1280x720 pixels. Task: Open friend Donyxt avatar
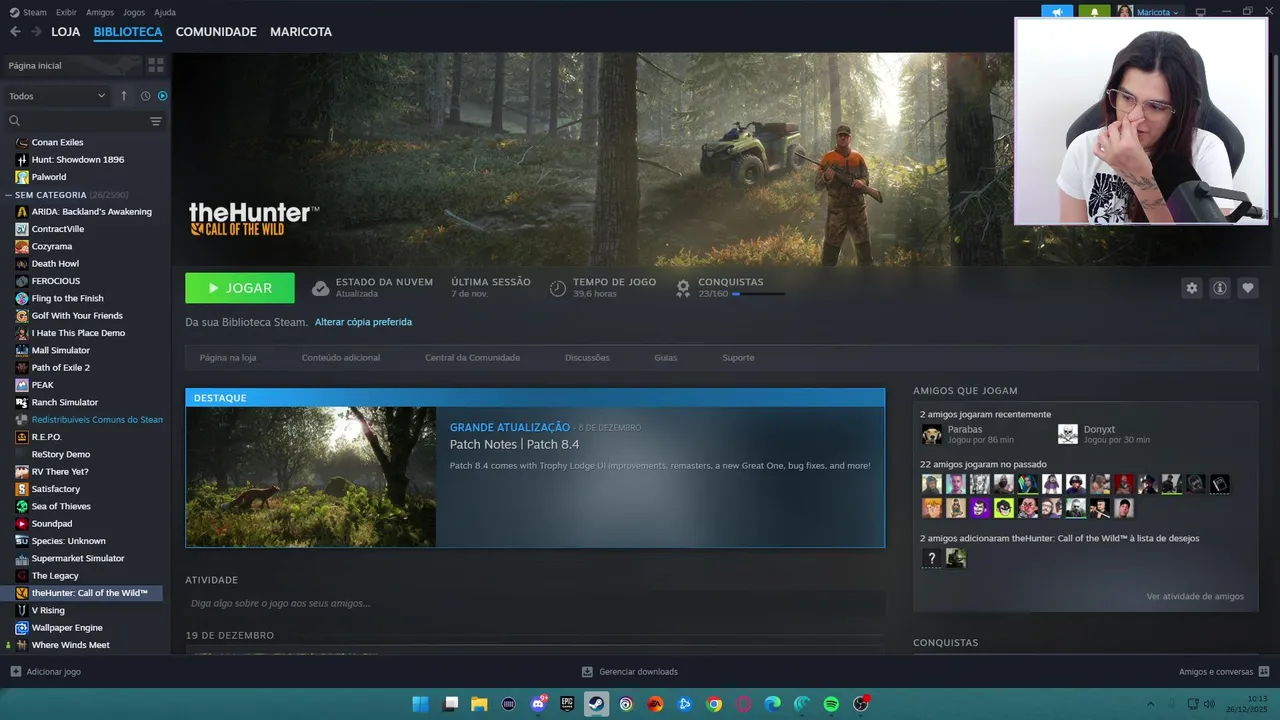click(1068, 434)
